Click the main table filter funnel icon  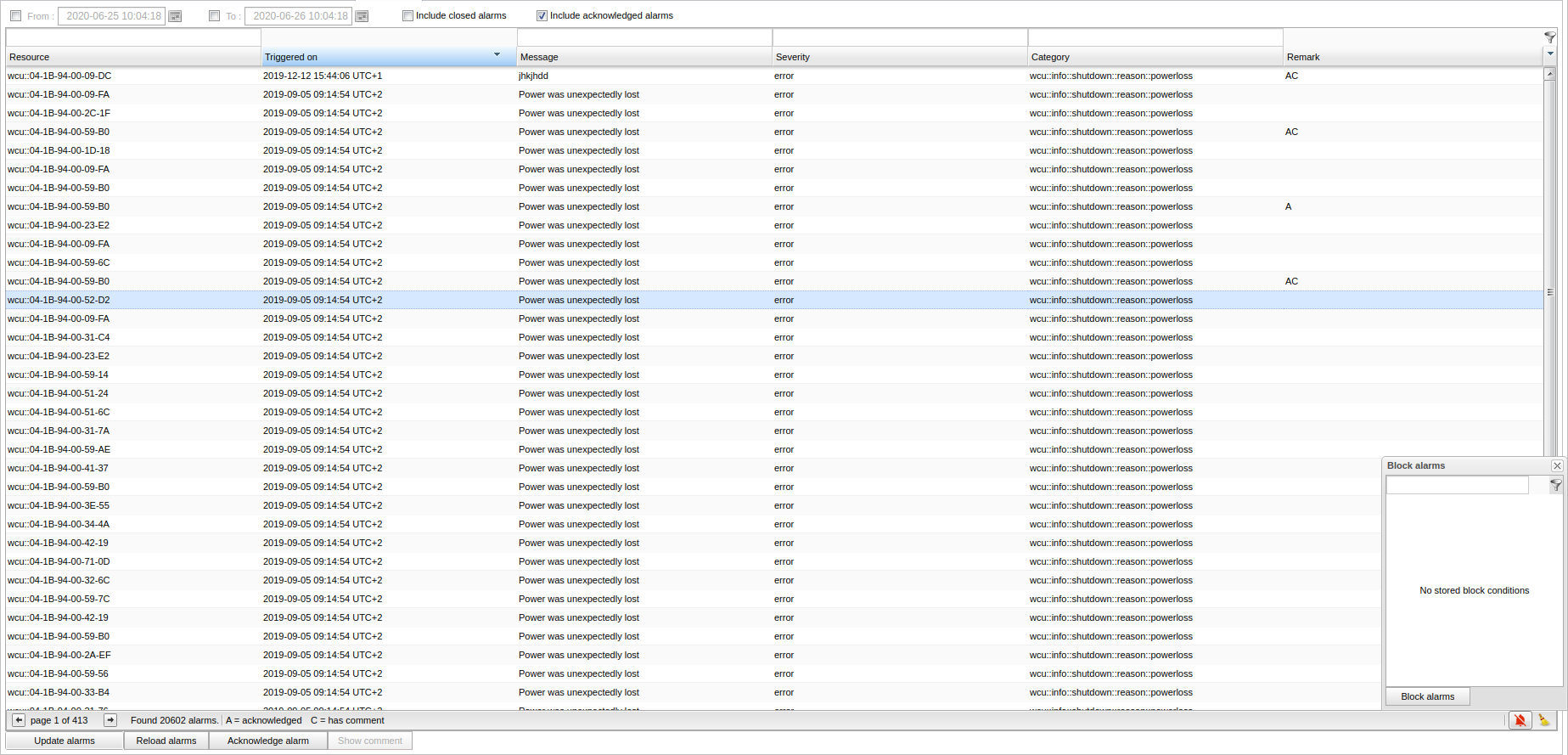1549,37
